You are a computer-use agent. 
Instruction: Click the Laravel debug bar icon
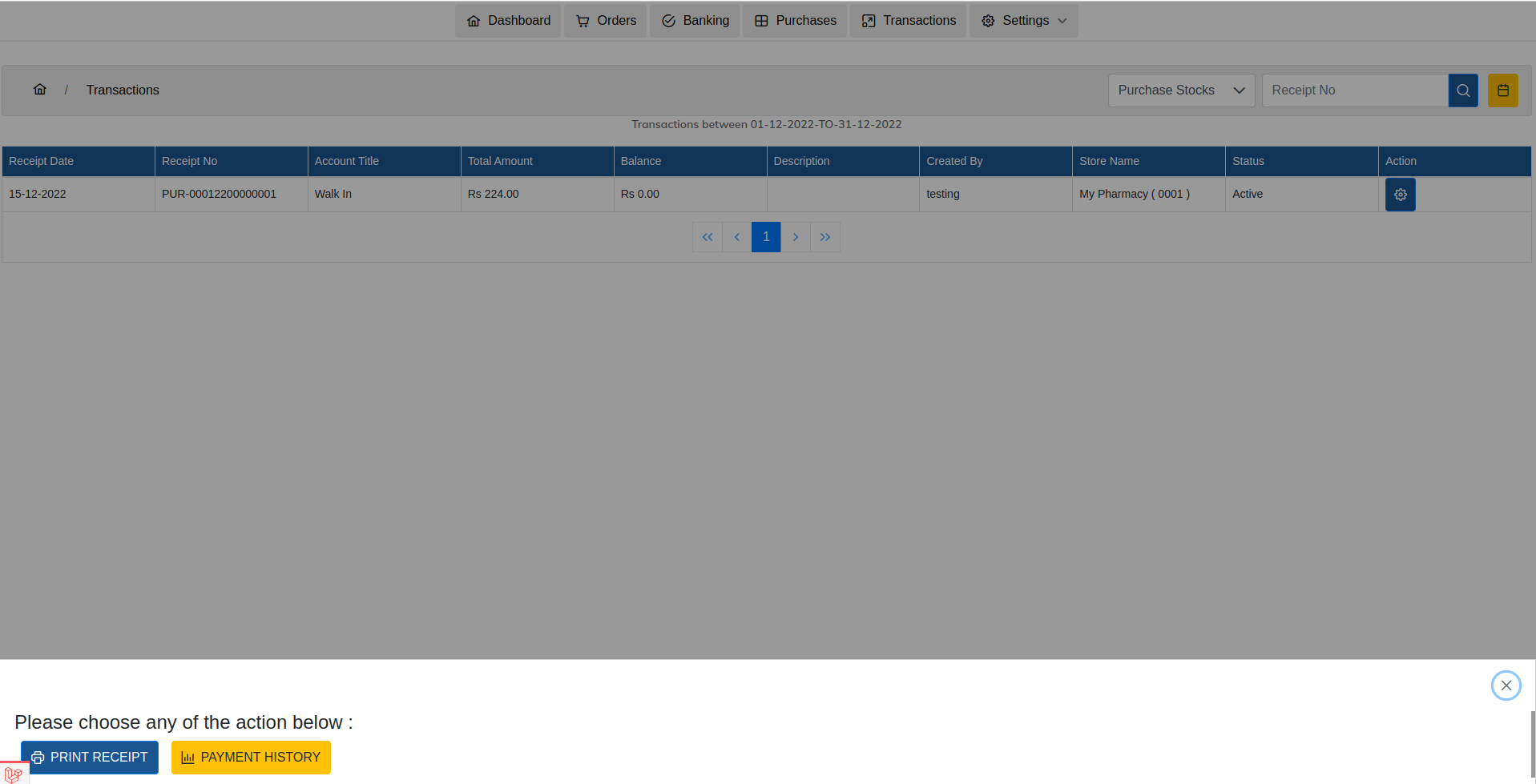click(x=13, y=774)
